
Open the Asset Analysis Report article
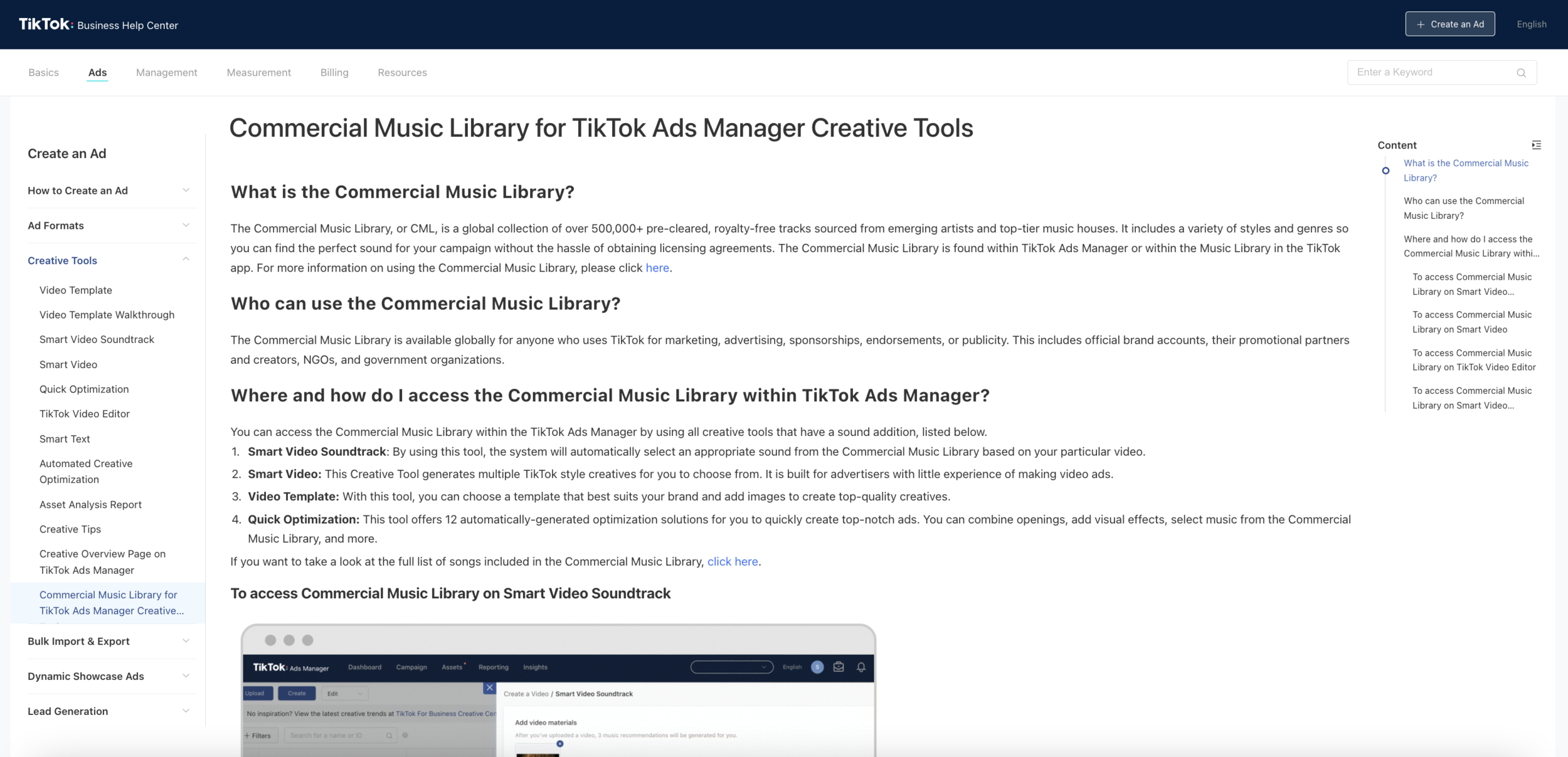90,504
